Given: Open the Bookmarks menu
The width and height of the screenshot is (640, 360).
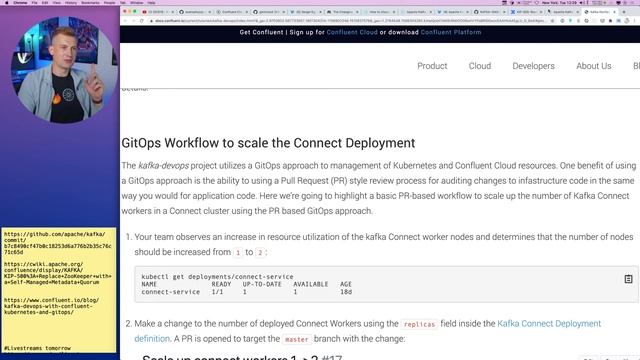Looking at the screenshot, I should [90, 2].
